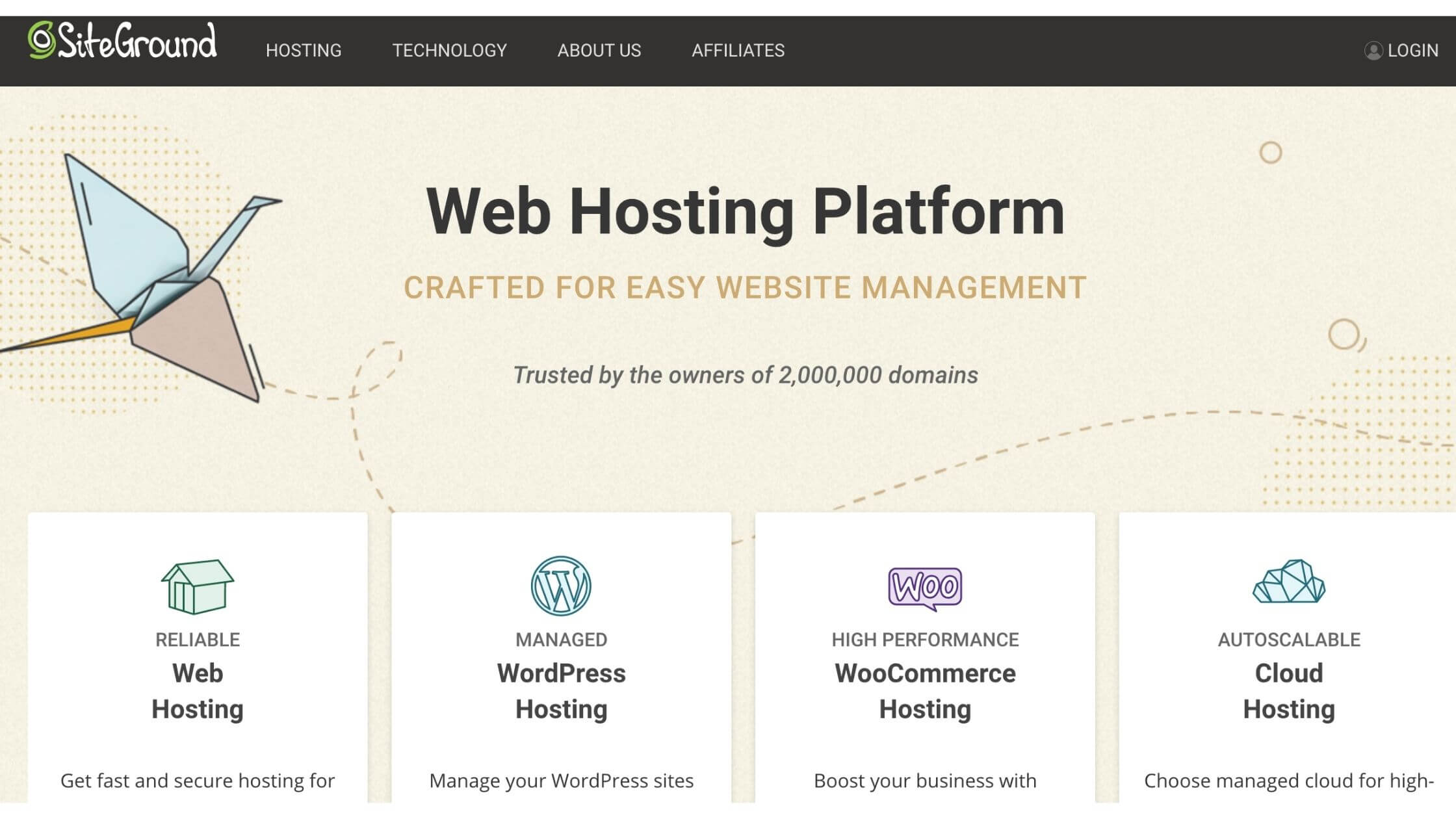Click the 'RELIABLE' label
The height and width of the screenshot is (819, 1456).
point(198,640)
